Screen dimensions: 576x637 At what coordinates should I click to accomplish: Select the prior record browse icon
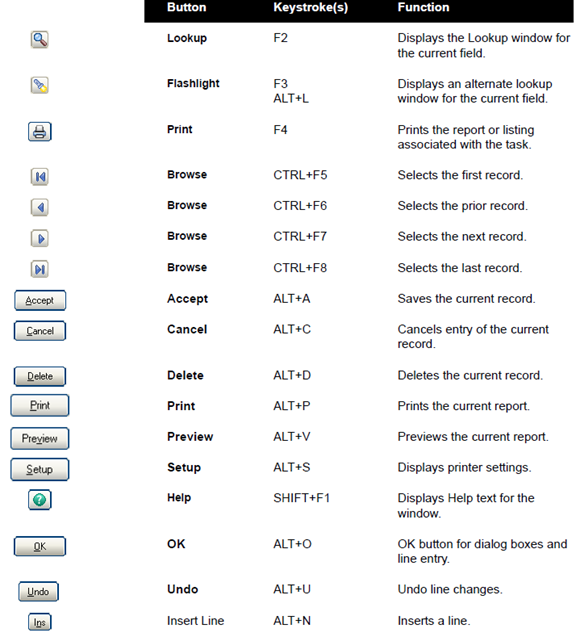39,208
